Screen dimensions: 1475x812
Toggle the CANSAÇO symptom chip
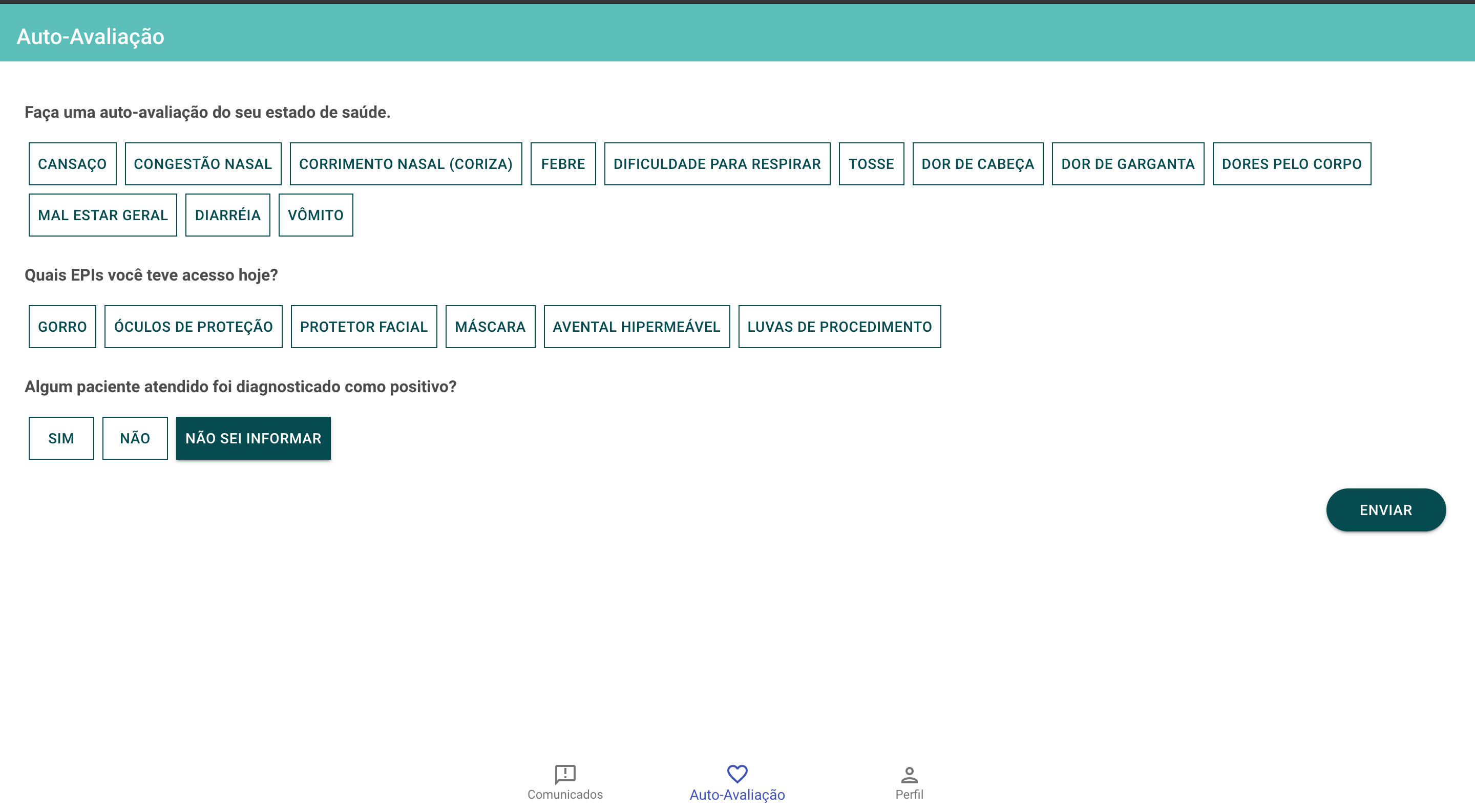pyautogui.click(x=72, y=164)
